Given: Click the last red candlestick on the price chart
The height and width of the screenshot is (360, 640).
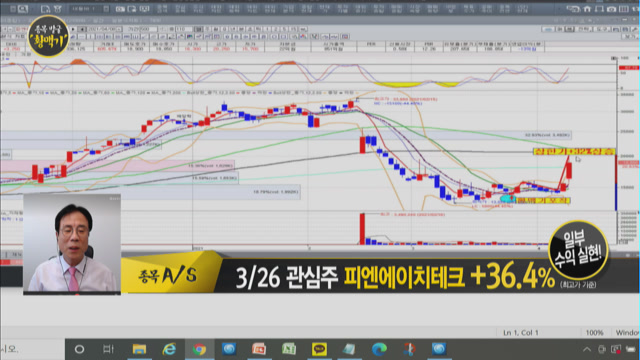Looking at the screenshot, I should (x=569, y=170).
